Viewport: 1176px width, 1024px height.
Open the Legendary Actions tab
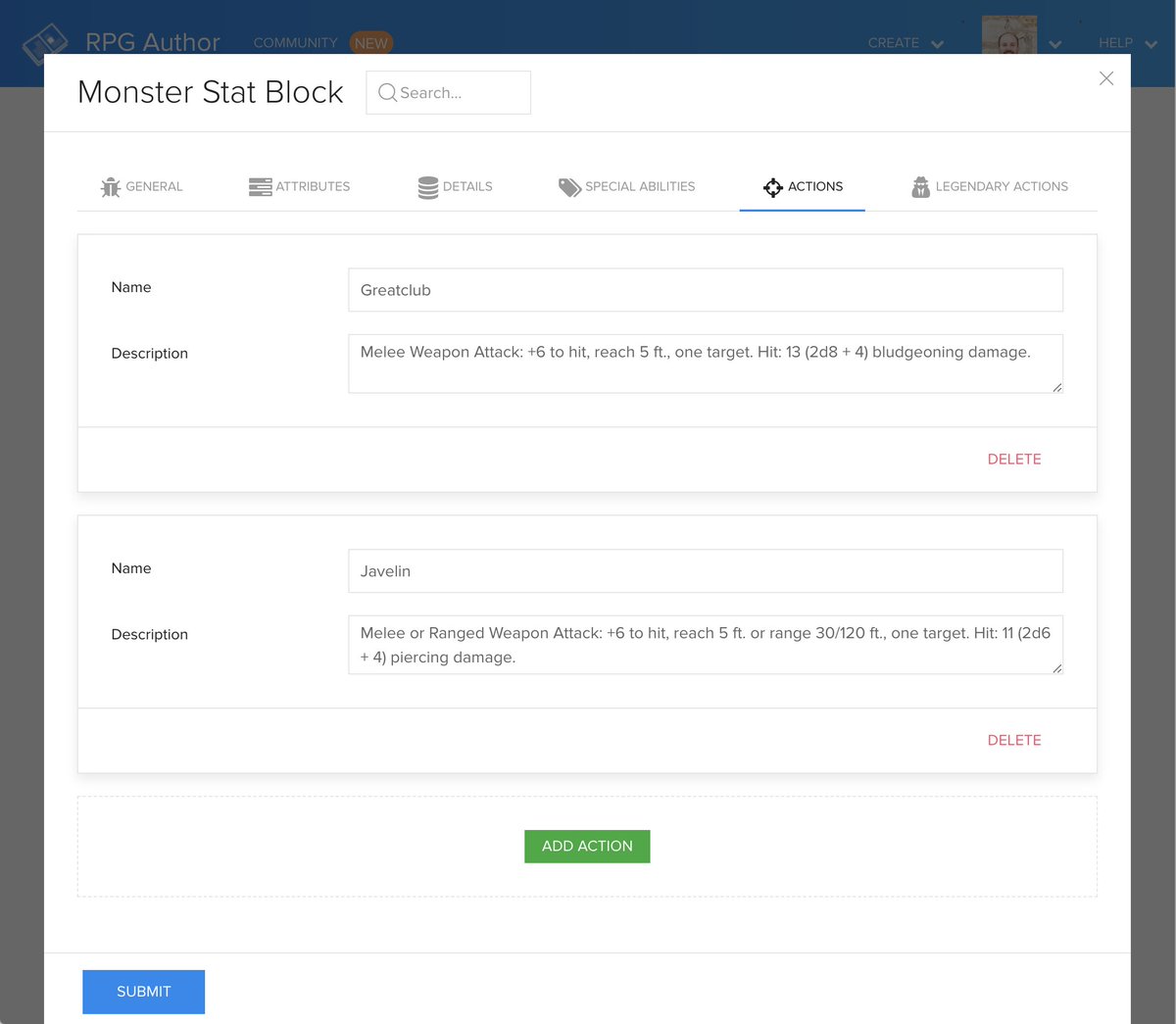pos(989,186)
